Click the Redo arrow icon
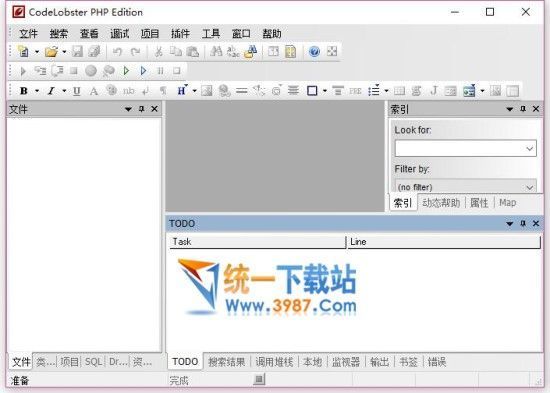Screen dimensions: 550x393 coord(135,52)
